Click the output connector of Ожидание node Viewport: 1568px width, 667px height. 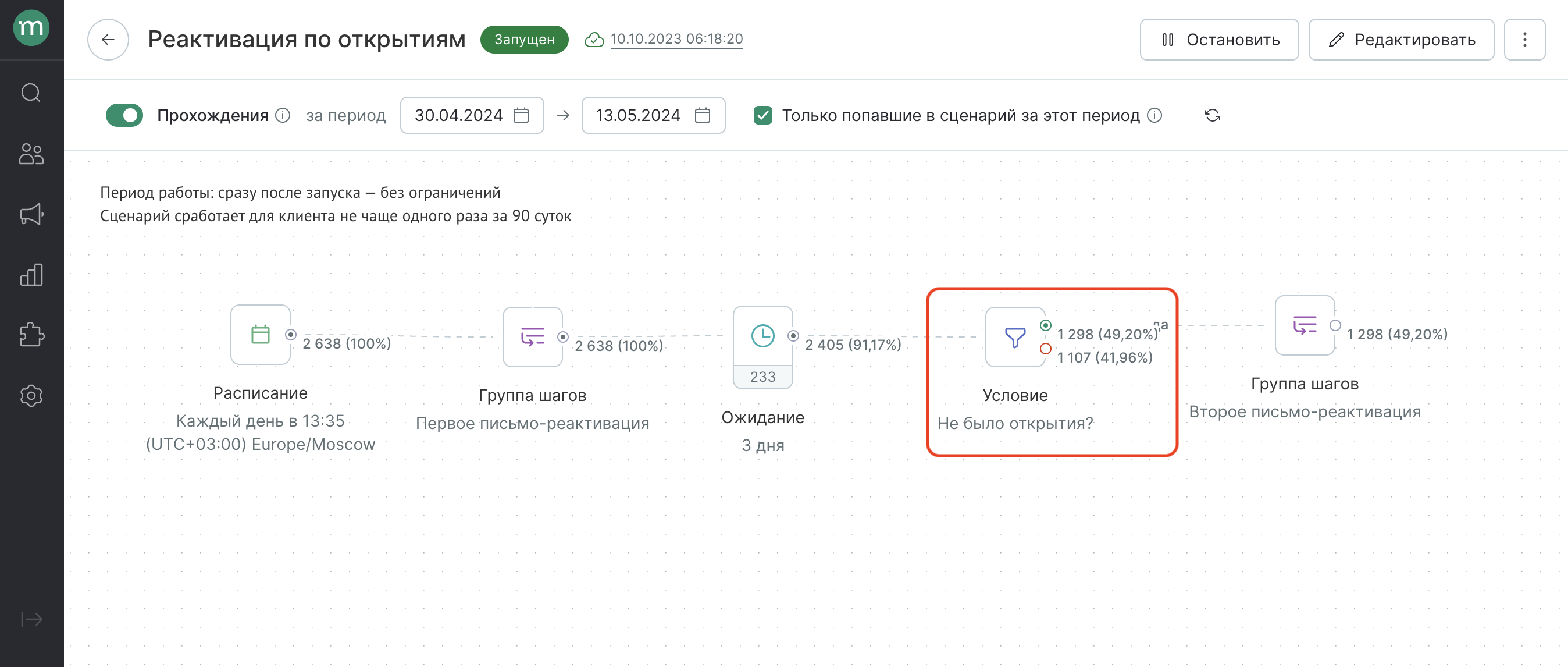[x=793, y=336]
